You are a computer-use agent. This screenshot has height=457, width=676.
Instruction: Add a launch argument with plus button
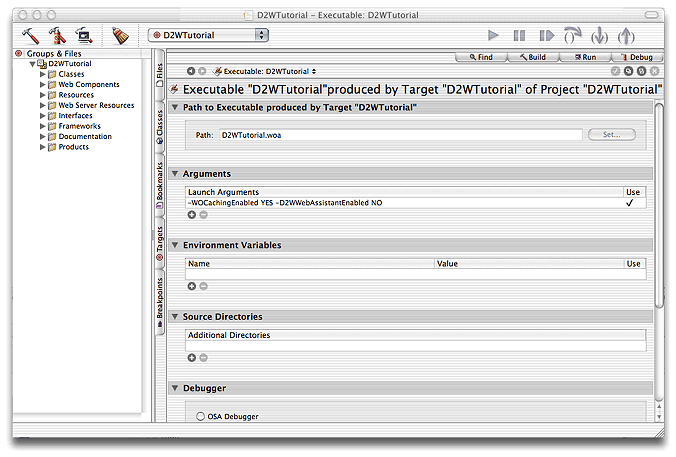192,214
